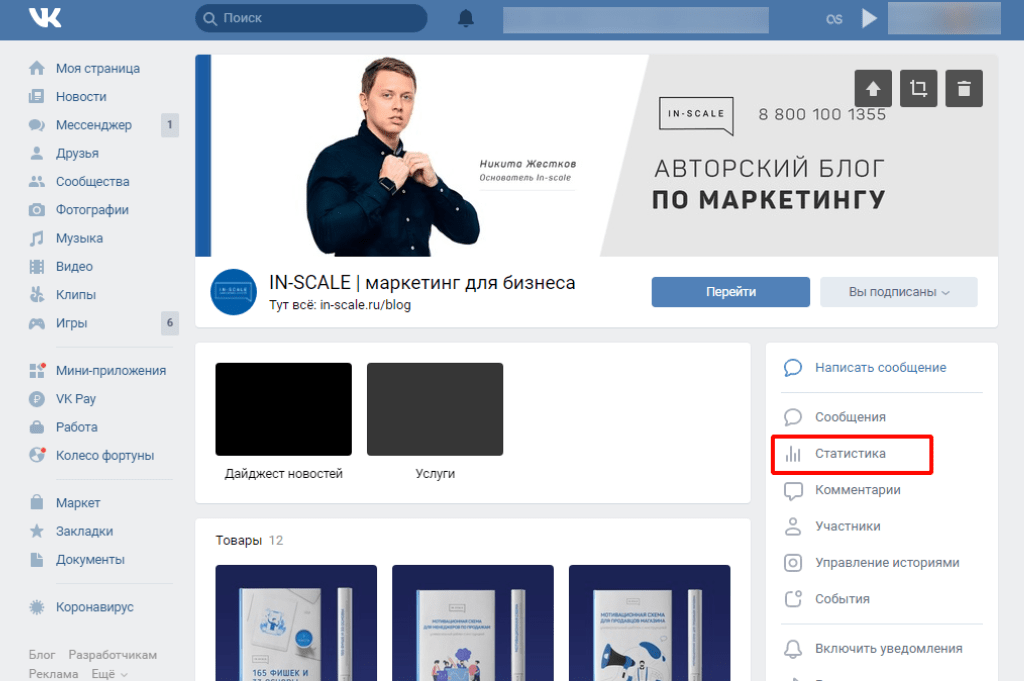Open community Сообщения
This screenshot has width=1024, height=681.
coord(850,417)
